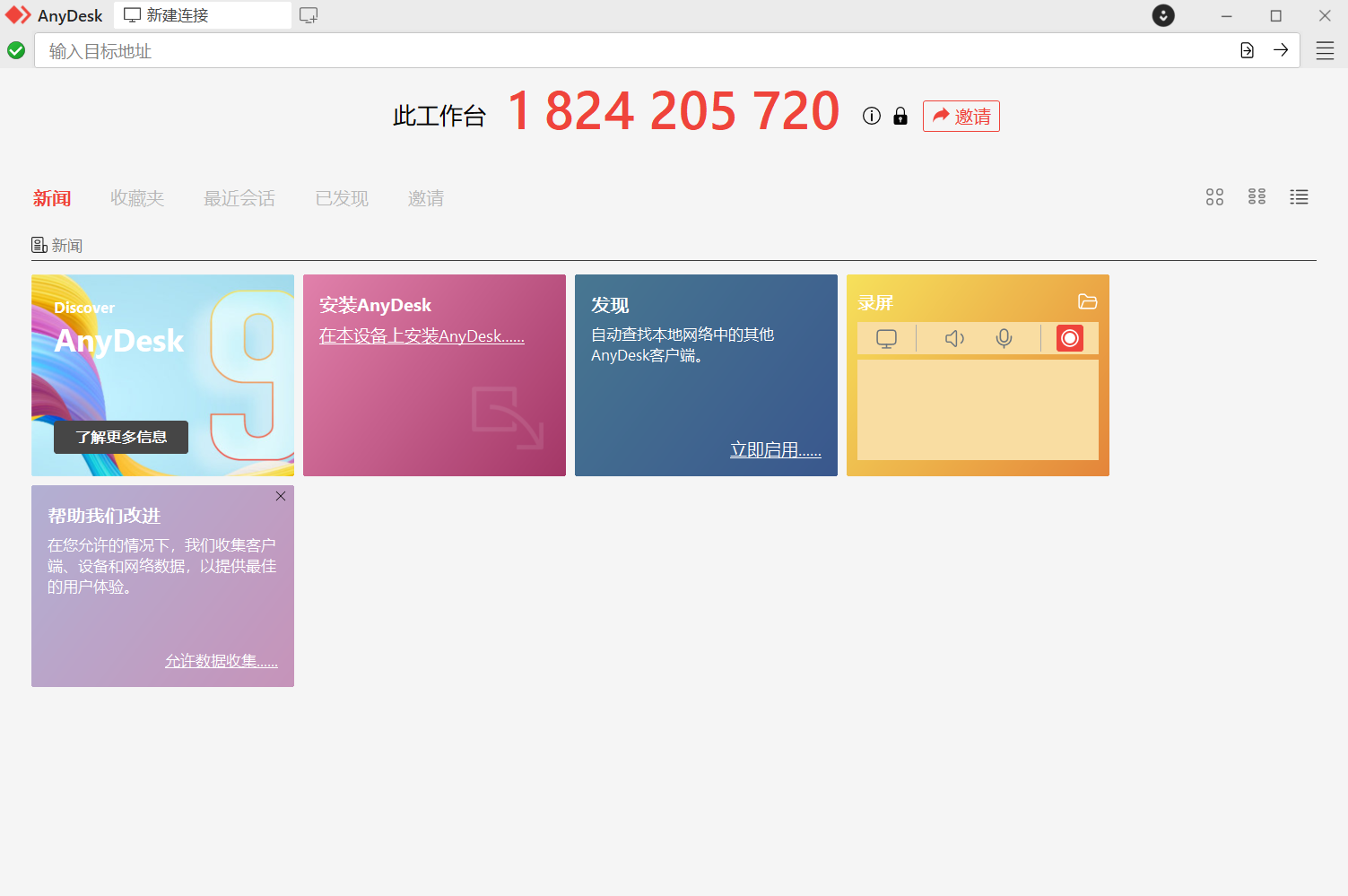The height and width of the screenshot is (896, 1348).
Task: Enable discovery via the 立即启用 link
Action: 776,449
